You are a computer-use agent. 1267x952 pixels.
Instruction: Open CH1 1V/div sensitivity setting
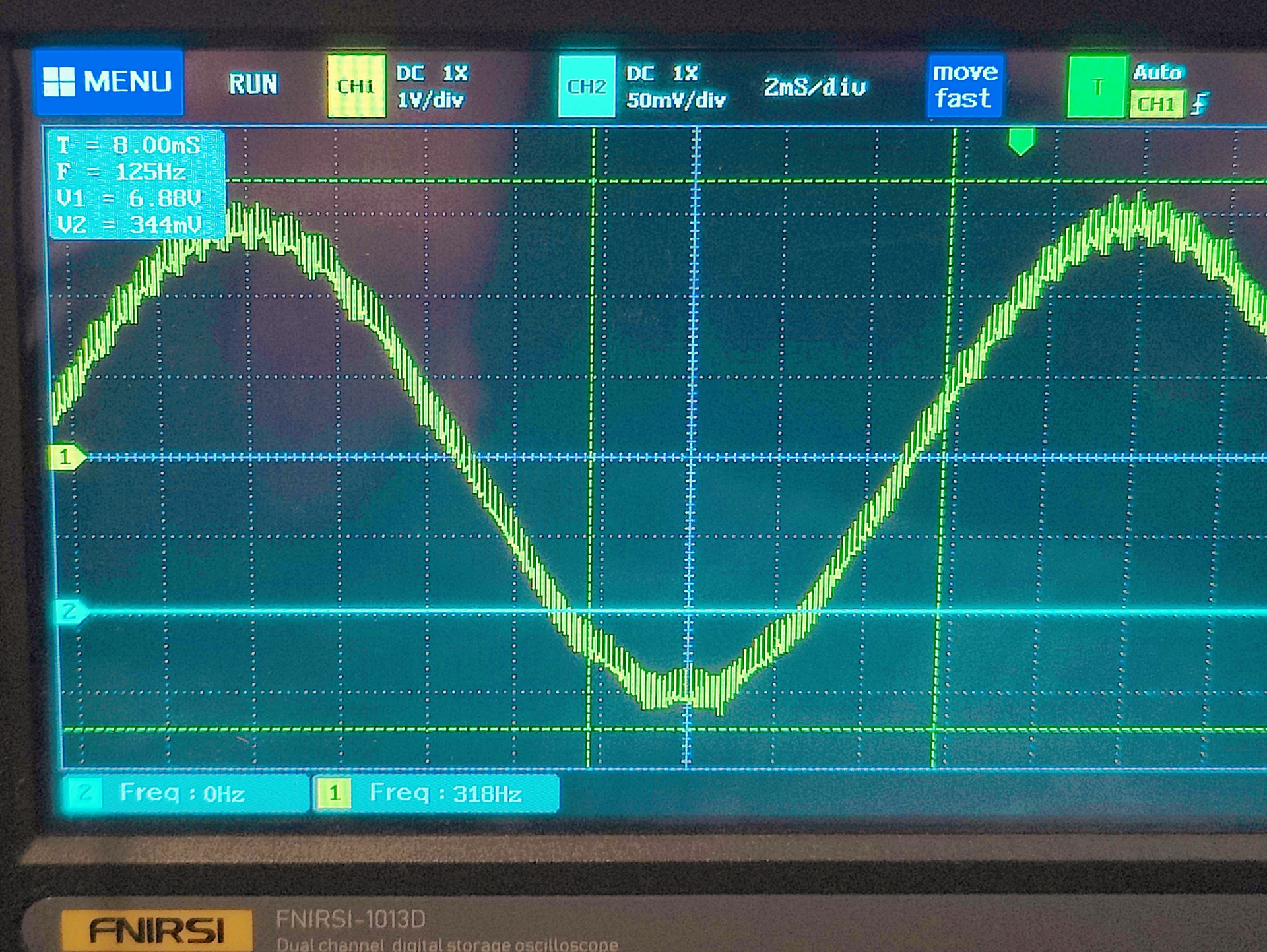430,100
